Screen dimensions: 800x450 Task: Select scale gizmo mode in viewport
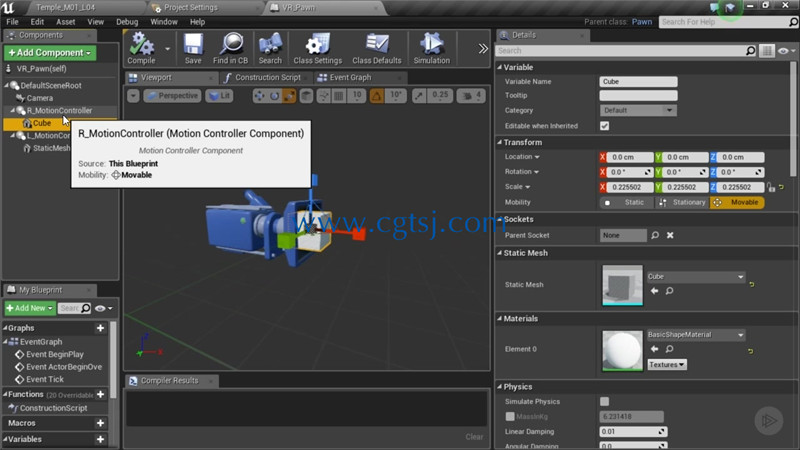[x=289, y=96]
